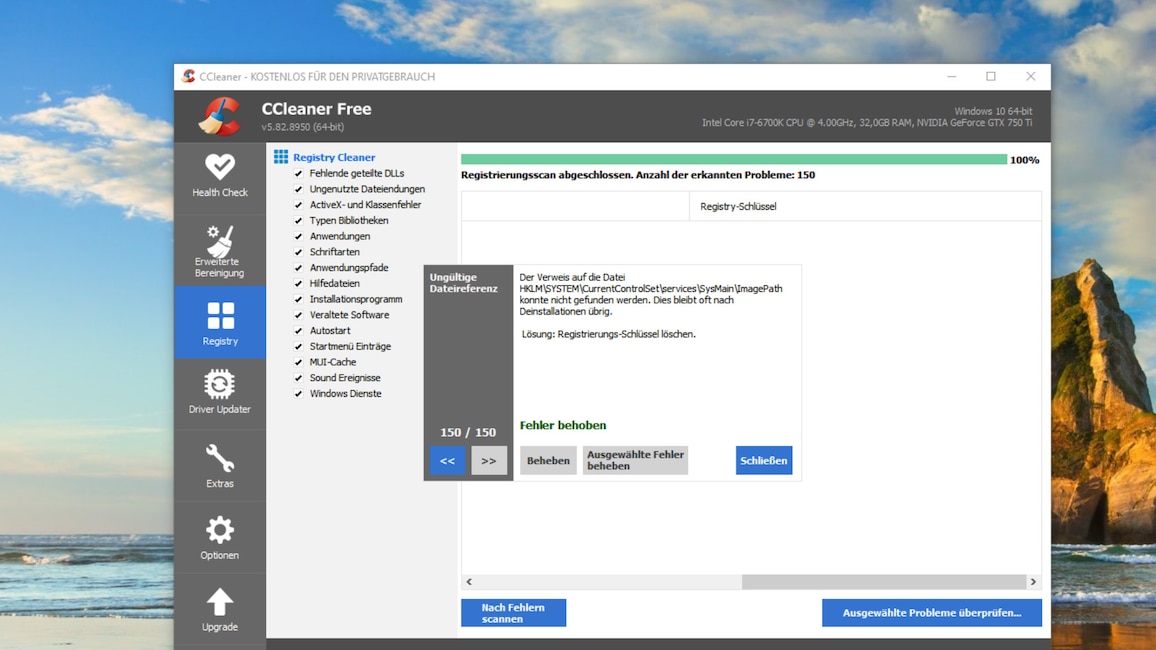
Task: Click the Upgrade arrow icon
Action: point(220,601)
